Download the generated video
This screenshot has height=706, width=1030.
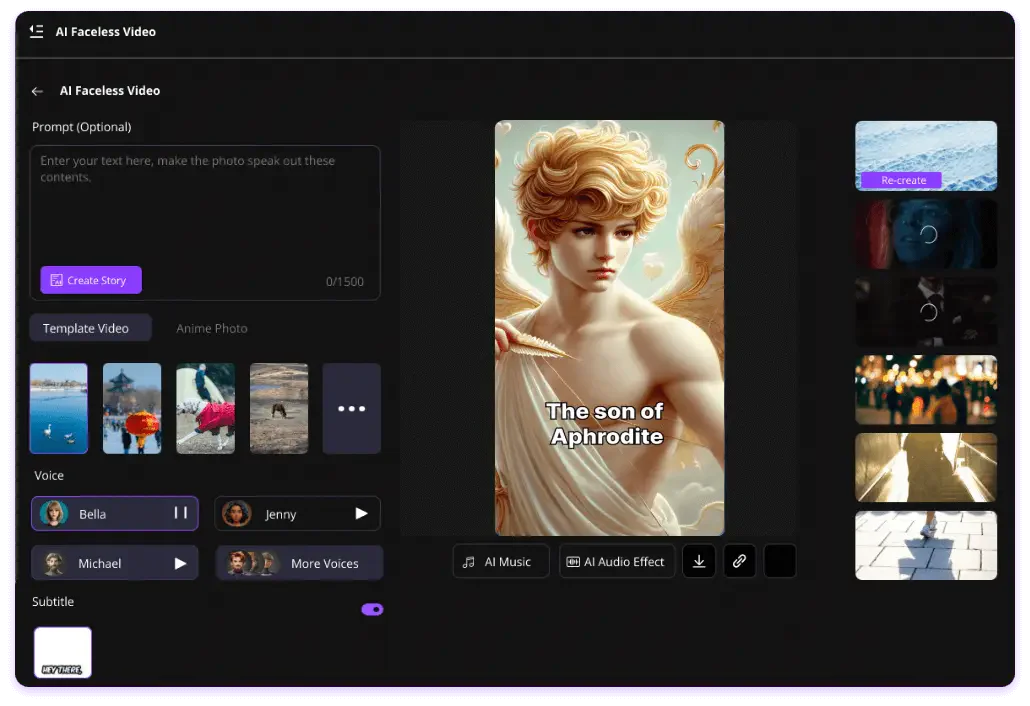point(699,561)
